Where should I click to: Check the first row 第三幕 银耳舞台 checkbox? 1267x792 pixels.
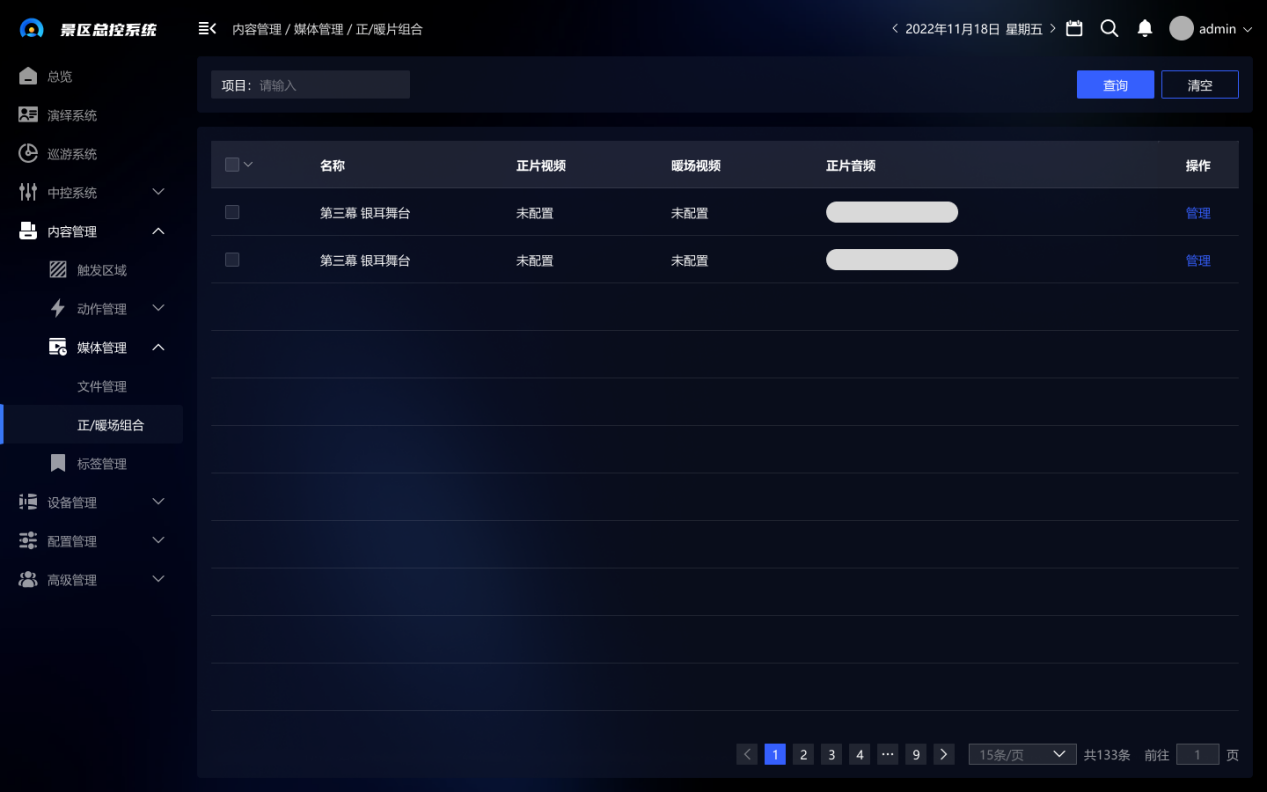(x=232, y=212)
